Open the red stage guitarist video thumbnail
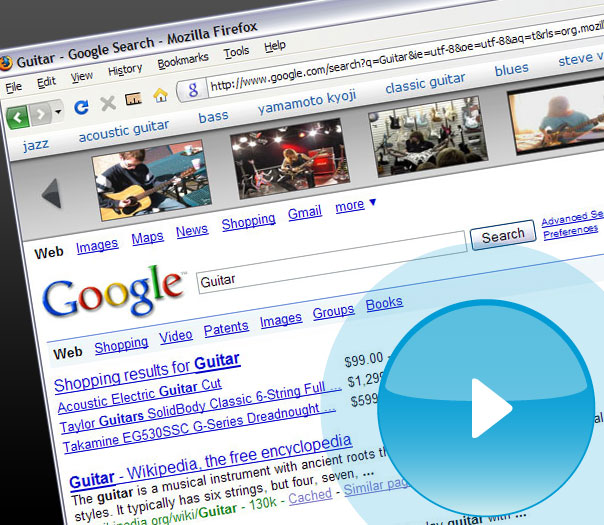This screenshot has height=525, width=604. tap(290, 159)
